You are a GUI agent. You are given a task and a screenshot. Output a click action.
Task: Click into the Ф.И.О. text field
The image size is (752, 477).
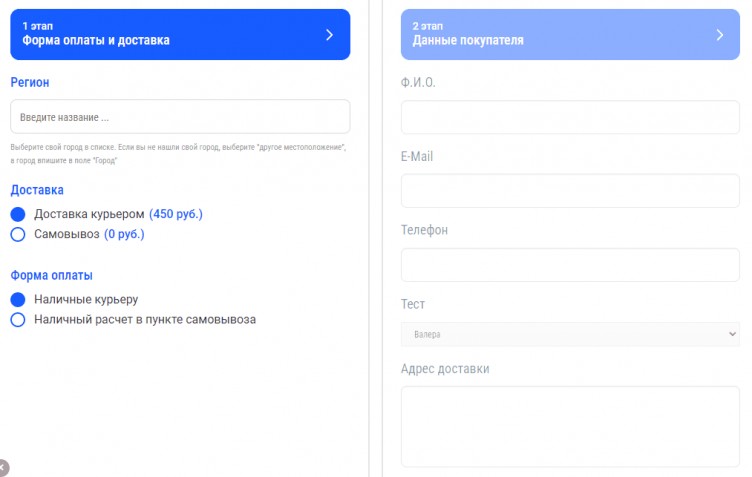point(570,117)
